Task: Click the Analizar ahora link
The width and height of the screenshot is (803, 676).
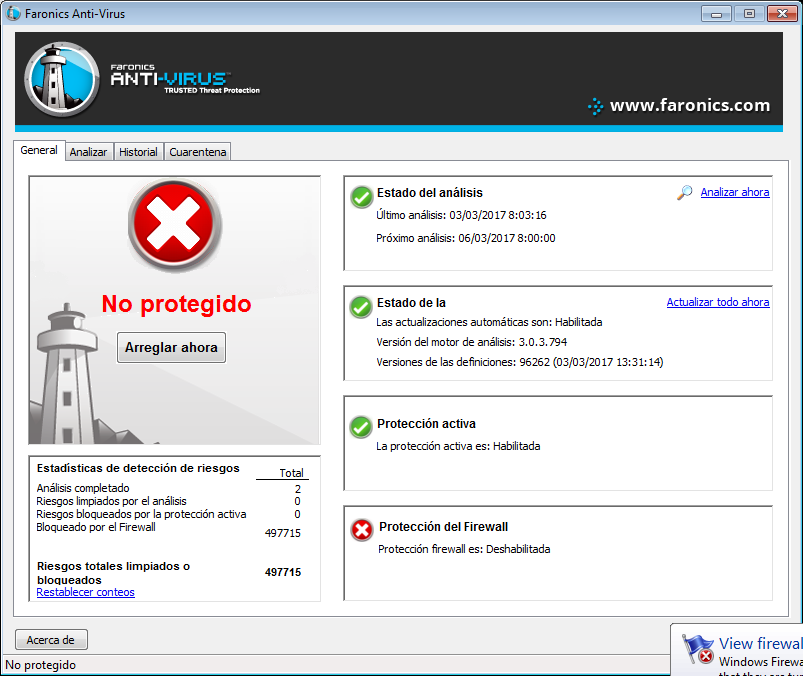Action: [735, 192]
